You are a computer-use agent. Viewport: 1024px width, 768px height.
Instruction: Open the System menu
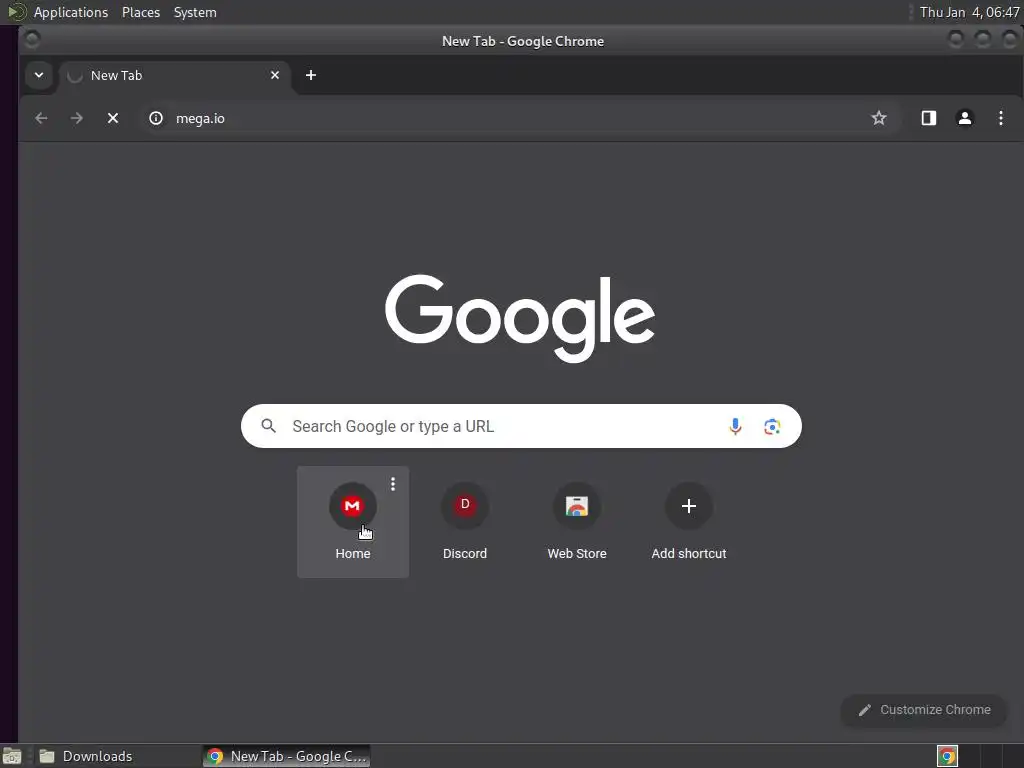(195, 12)
